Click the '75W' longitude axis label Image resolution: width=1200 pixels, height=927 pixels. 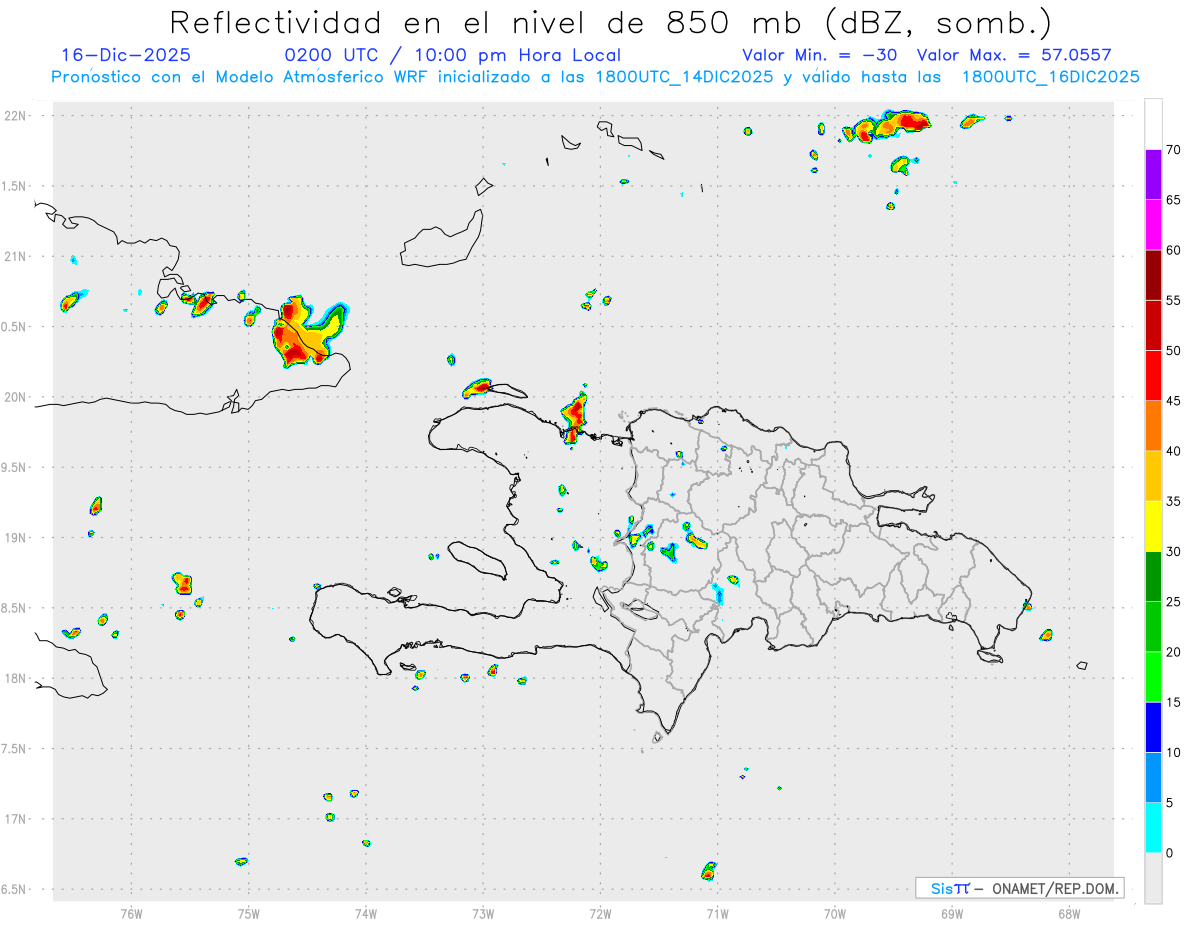point(249,913)
